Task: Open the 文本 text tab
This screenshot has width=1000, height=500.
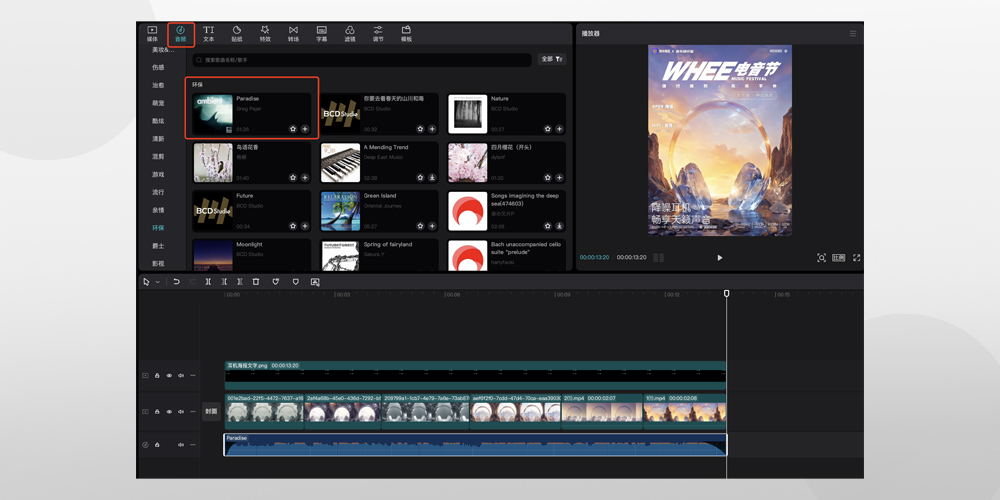Action: pos(209,33)
